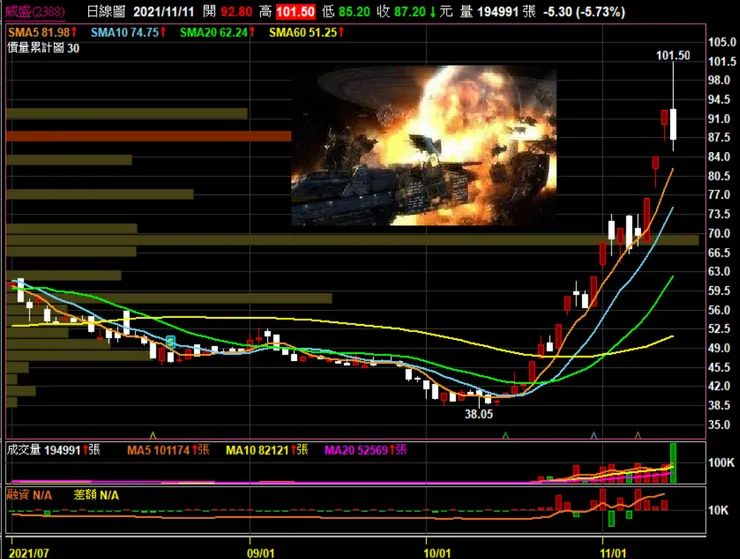Click the 70.0 price axis label

719,233
